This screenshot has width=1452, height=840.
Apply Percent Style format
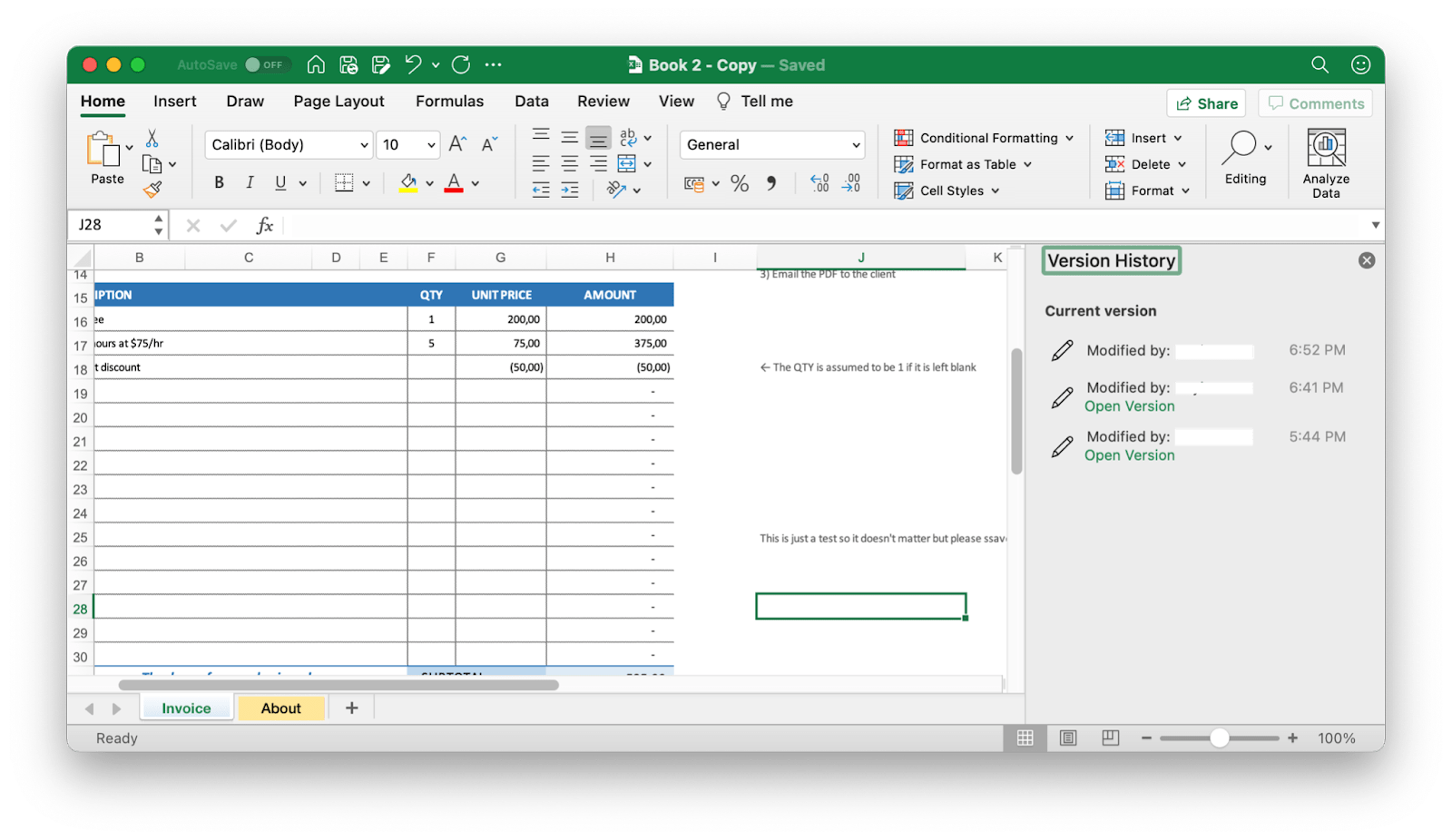click(740, 183)
